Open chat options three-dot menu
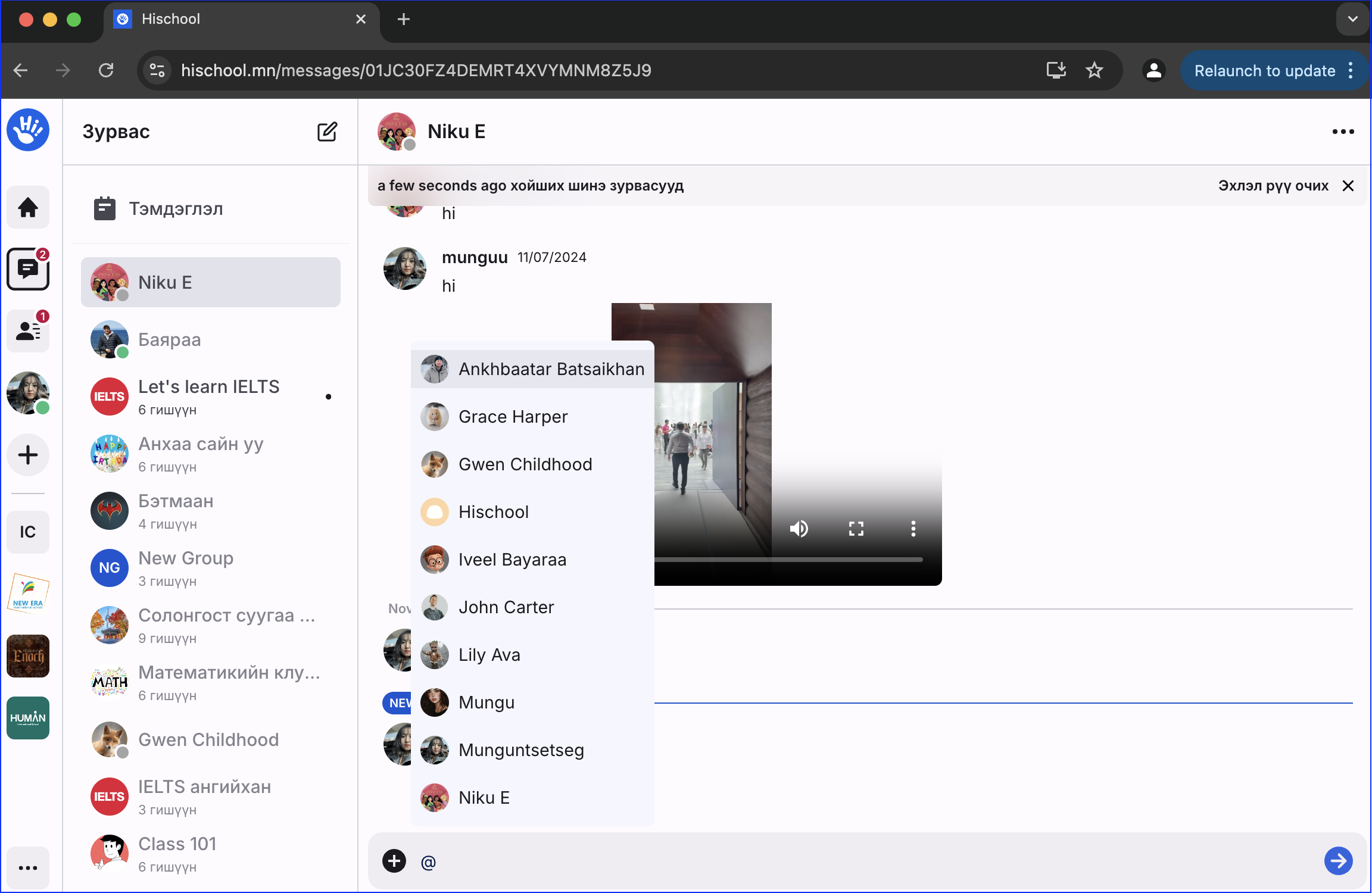Screen dimensions: 1372x893 tap(1343, 132)
